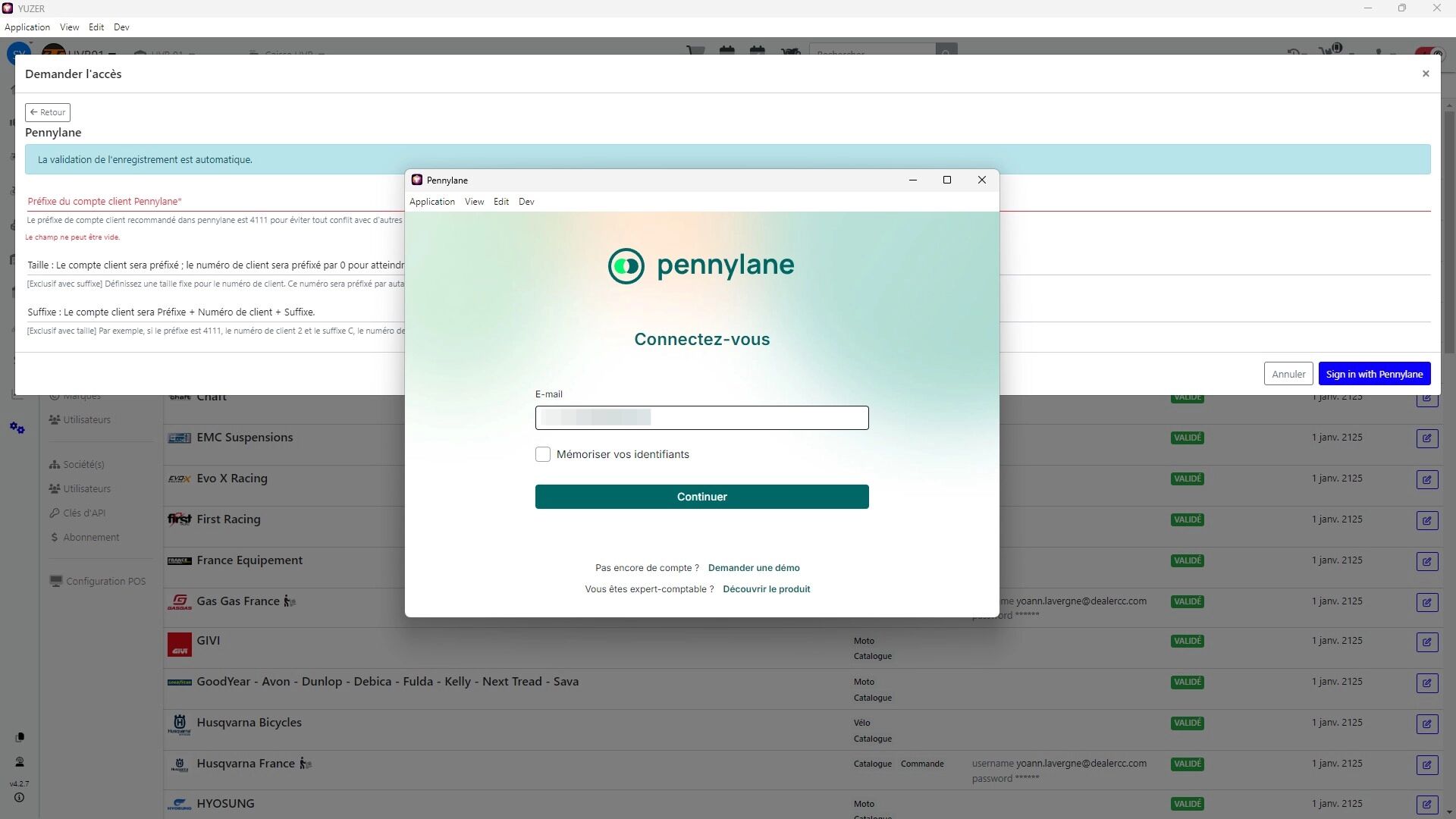This screenshot has width=1456, height=819.
Task: Open Application menu in Pennylane window
Action: [431, 202]
